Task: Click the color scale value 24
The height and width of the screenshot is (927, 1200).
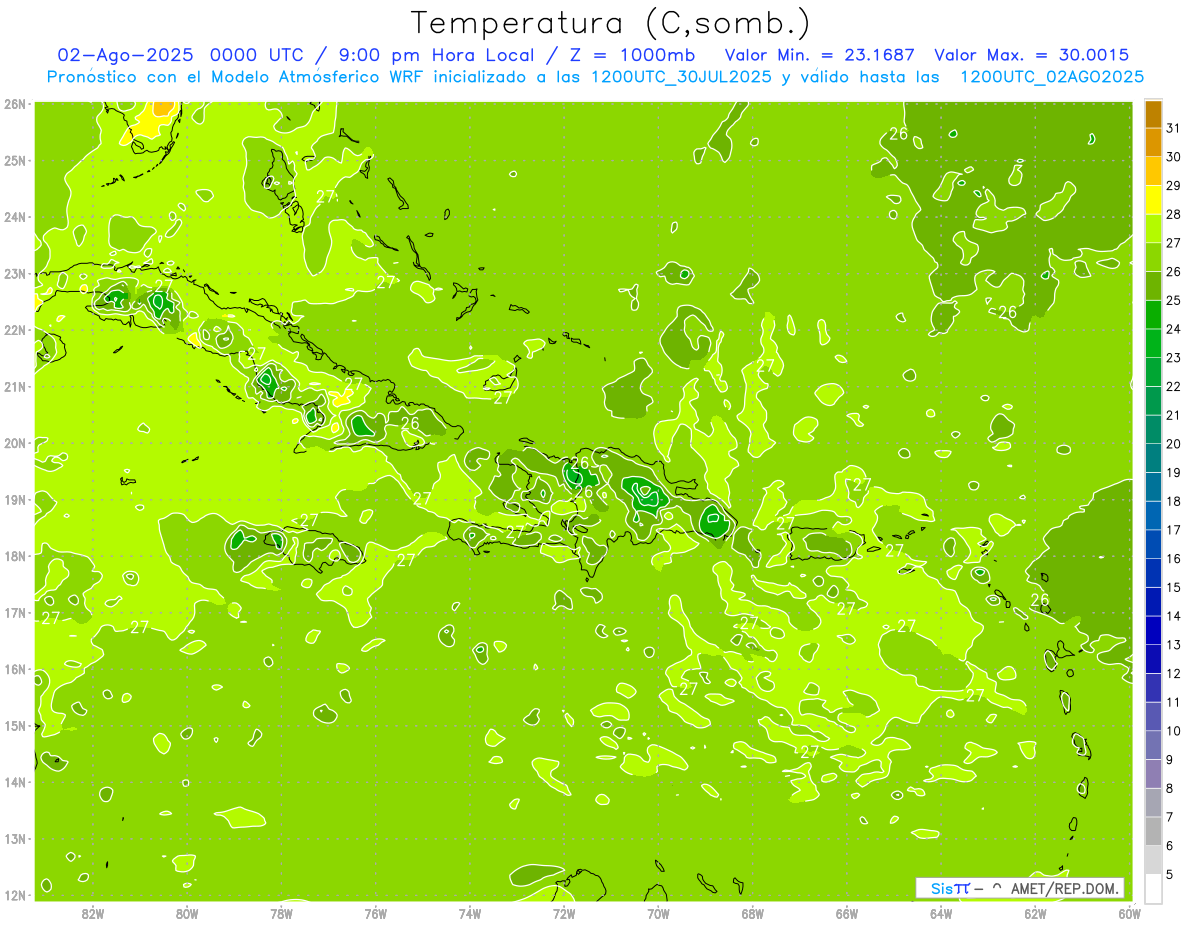Action: click(1174, 329)
